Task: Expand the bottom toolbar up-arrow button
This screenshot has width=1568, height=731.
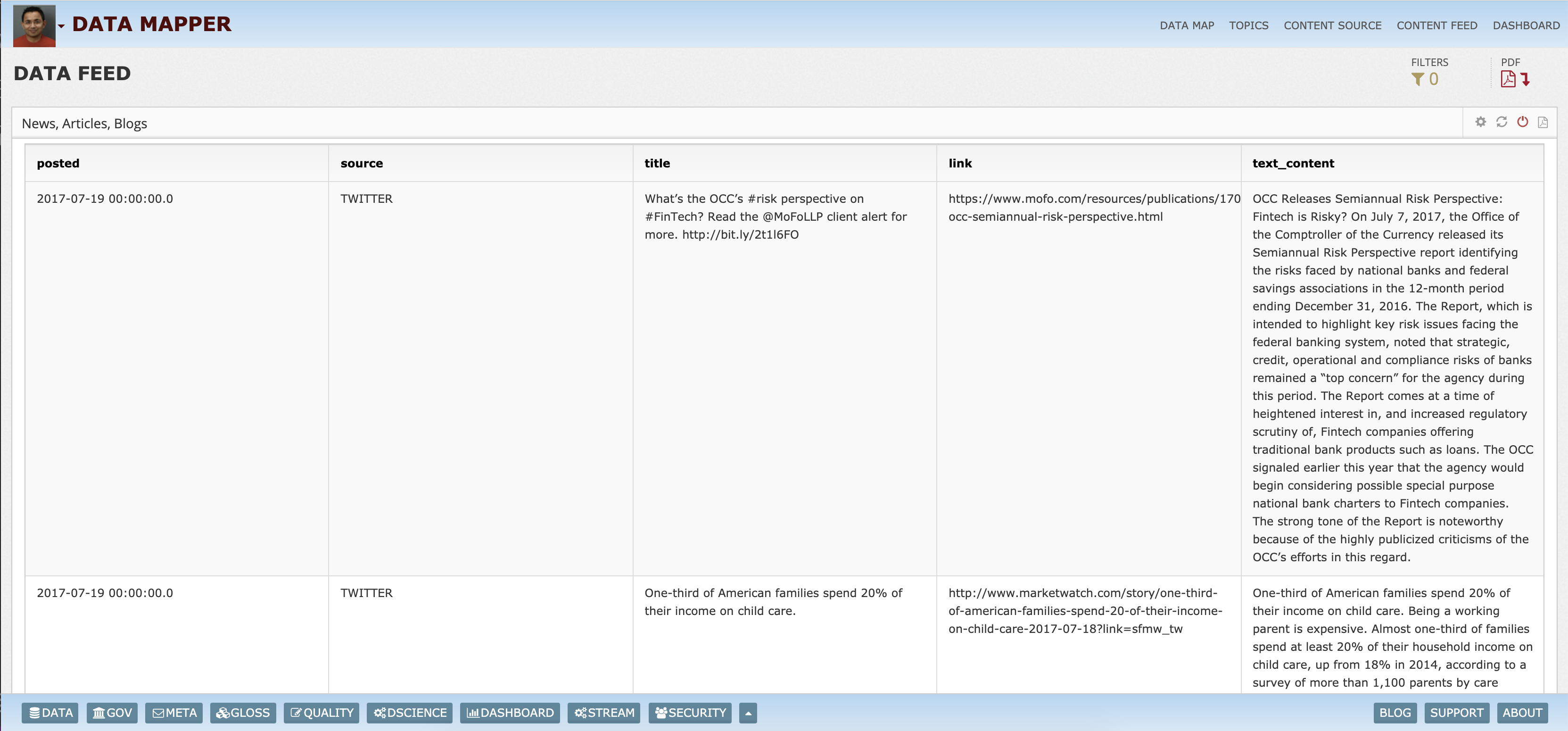Action: 748,713
